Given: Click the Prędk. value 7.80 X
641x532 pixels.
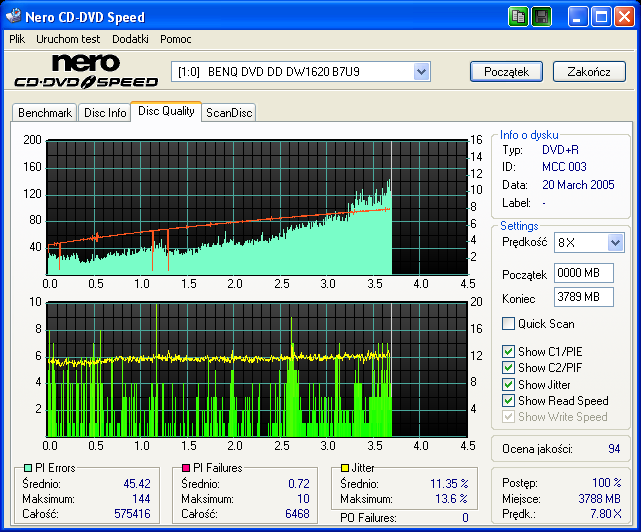Looking at the screenshot, I should pos(605,514).
